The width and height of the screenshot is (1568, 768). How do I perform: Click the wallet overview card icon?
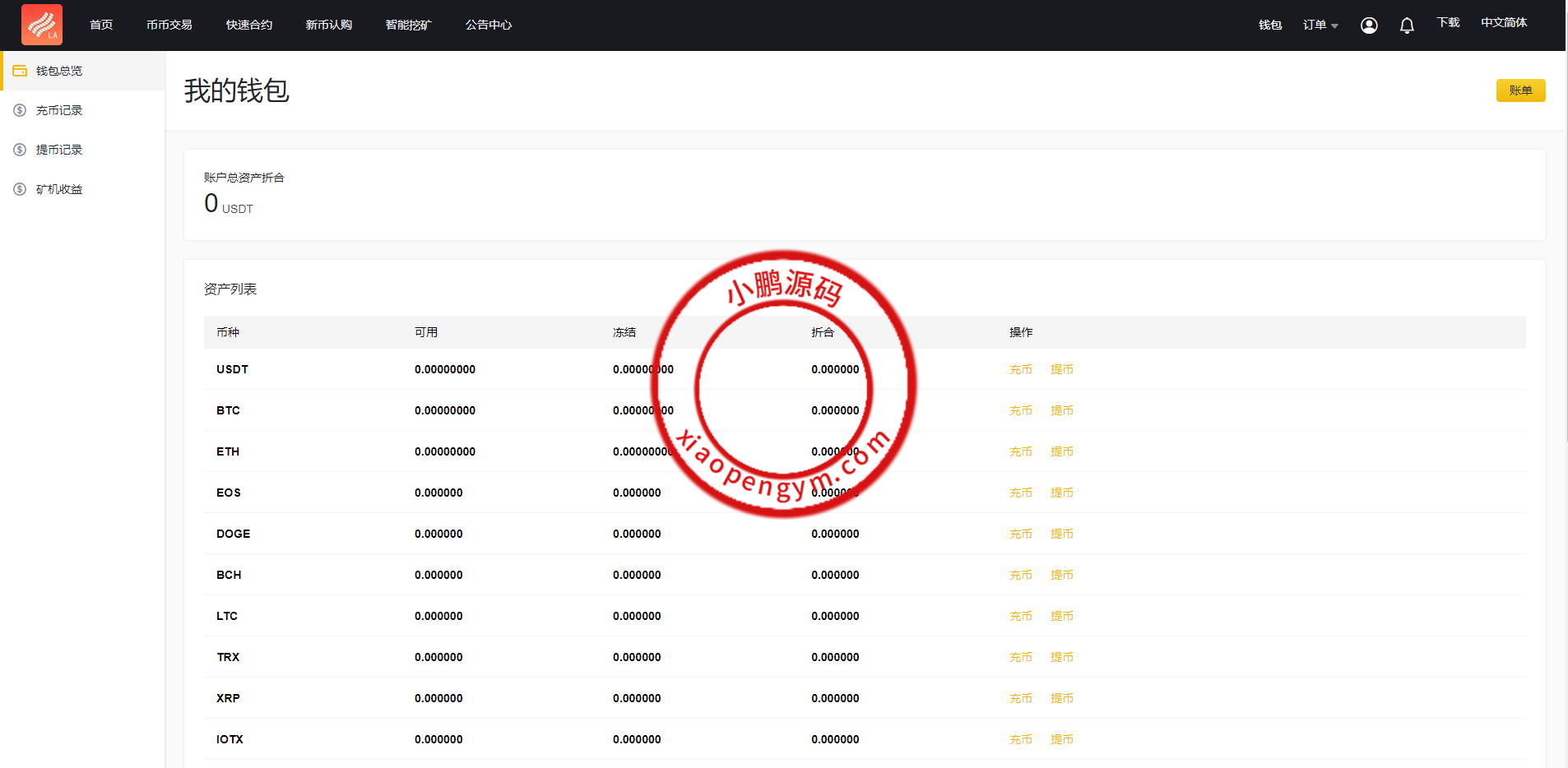(20, 71)
